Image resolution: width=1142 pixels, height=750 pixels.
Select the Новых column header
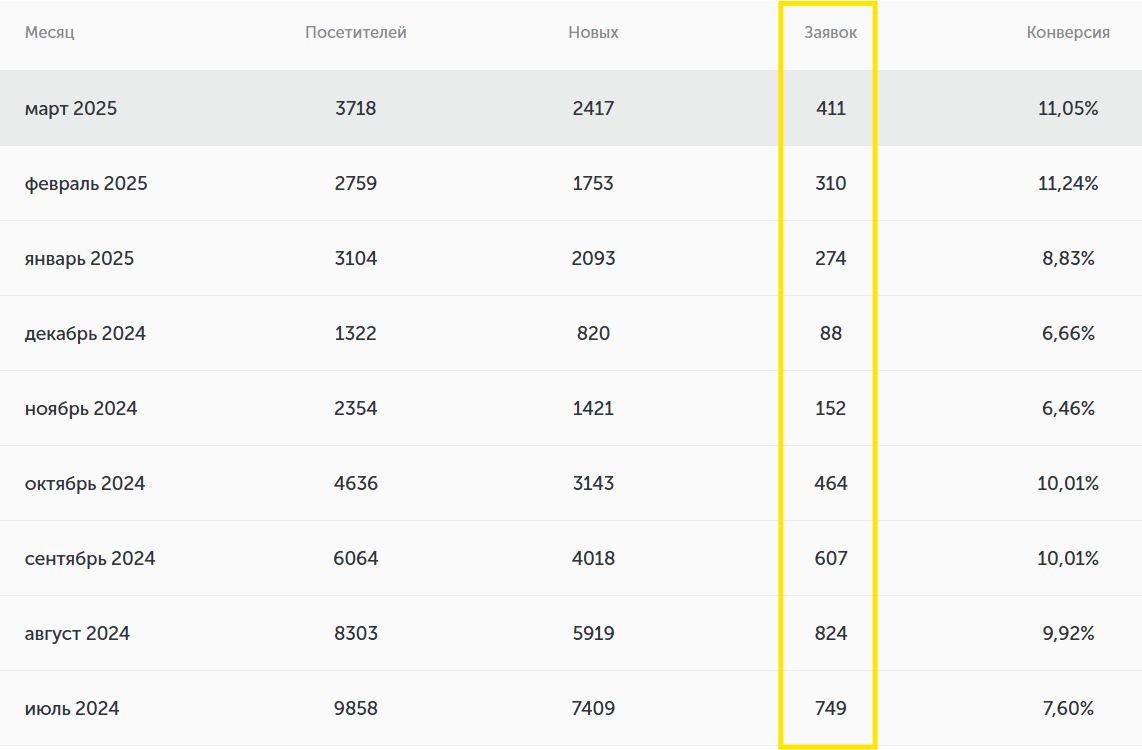coord(593,32)
